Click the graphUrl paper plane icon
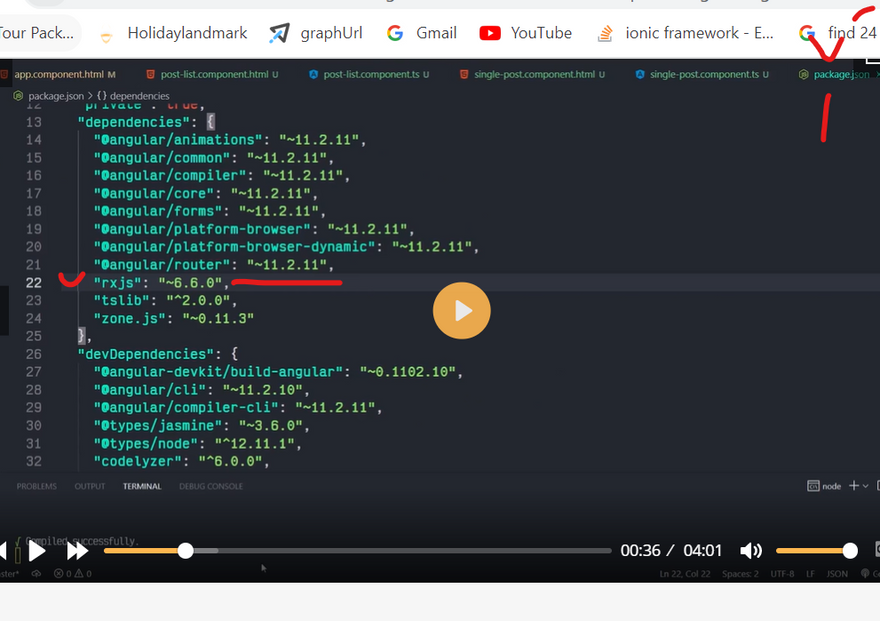This screenshot has width=880, height=621. pos(279,33)
